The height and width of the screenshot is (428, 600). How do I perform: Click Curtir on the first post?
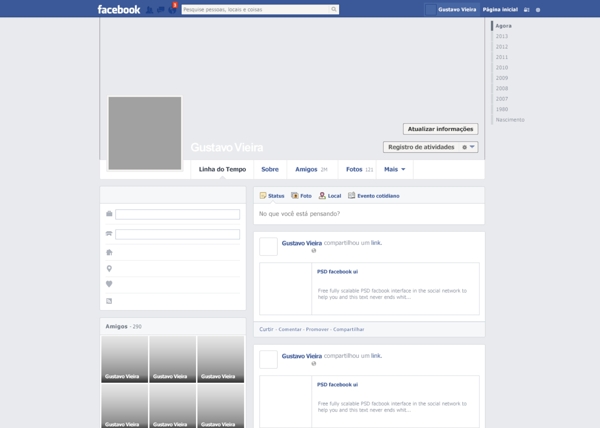pyautogui.click(x=266, y=329)
